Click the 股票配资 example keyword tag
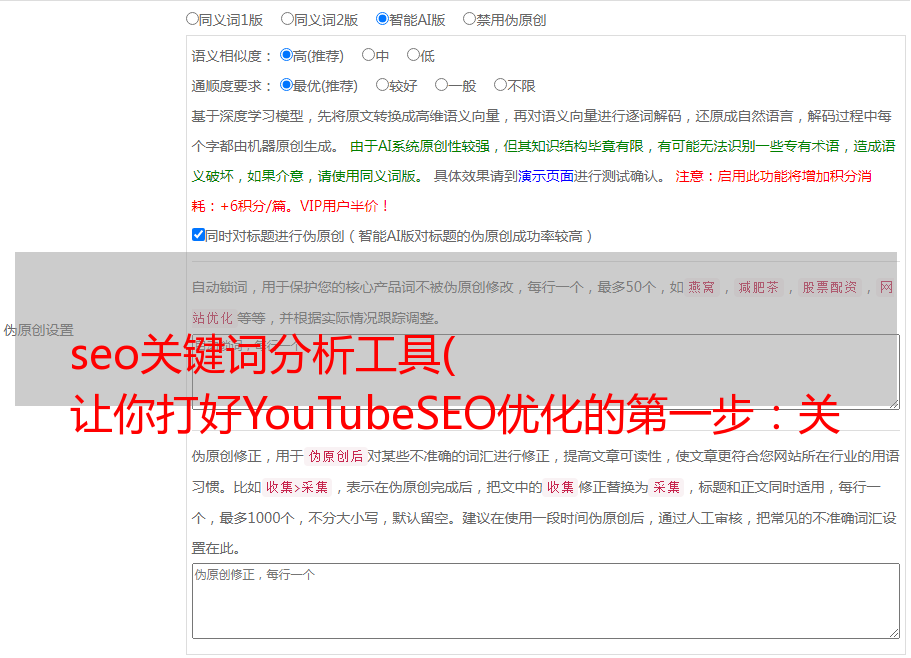The width and height of the screenshot is (911, 658). pos(830,287)
